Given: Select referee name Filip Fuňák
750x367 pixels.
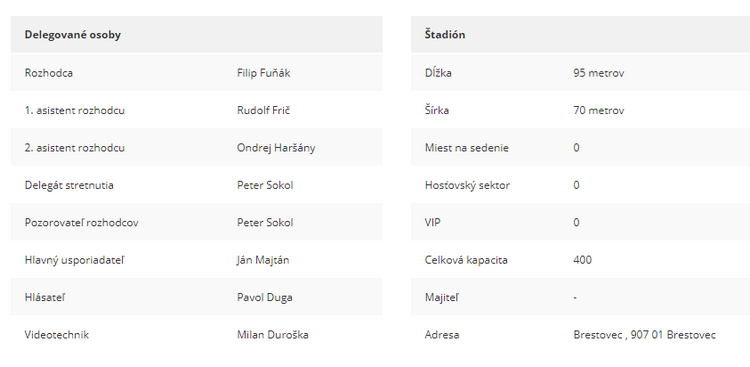Looking at the screenshot, I should (x=264, y=73).
